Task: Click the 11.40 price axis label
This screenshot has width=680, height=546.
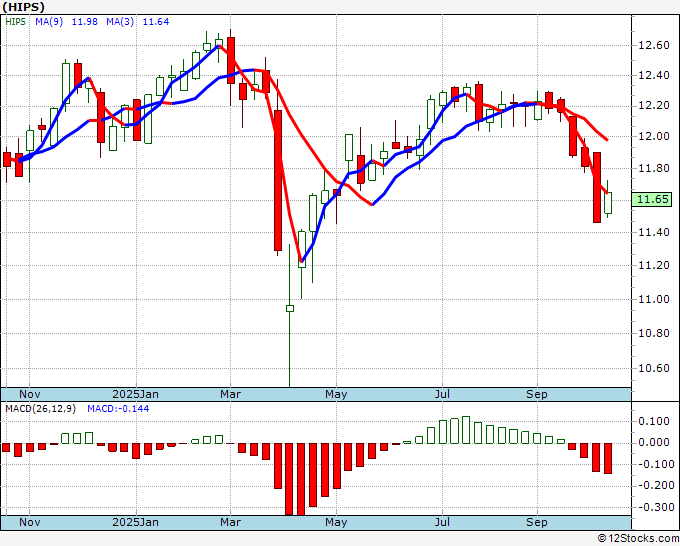Action: point(654,232)
